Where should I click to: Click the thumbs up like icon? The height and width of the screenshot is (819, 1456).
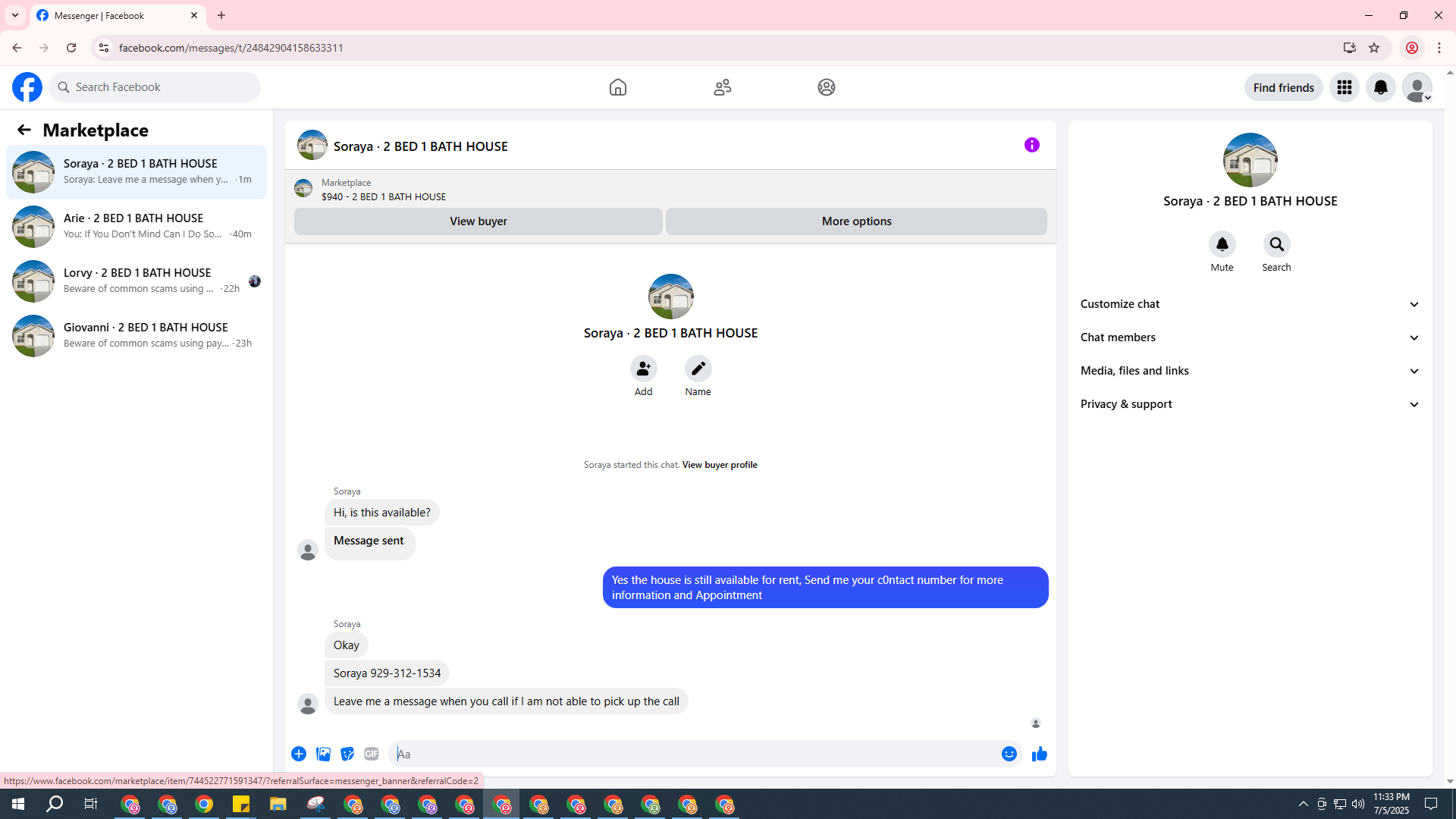pos(1039,754)
